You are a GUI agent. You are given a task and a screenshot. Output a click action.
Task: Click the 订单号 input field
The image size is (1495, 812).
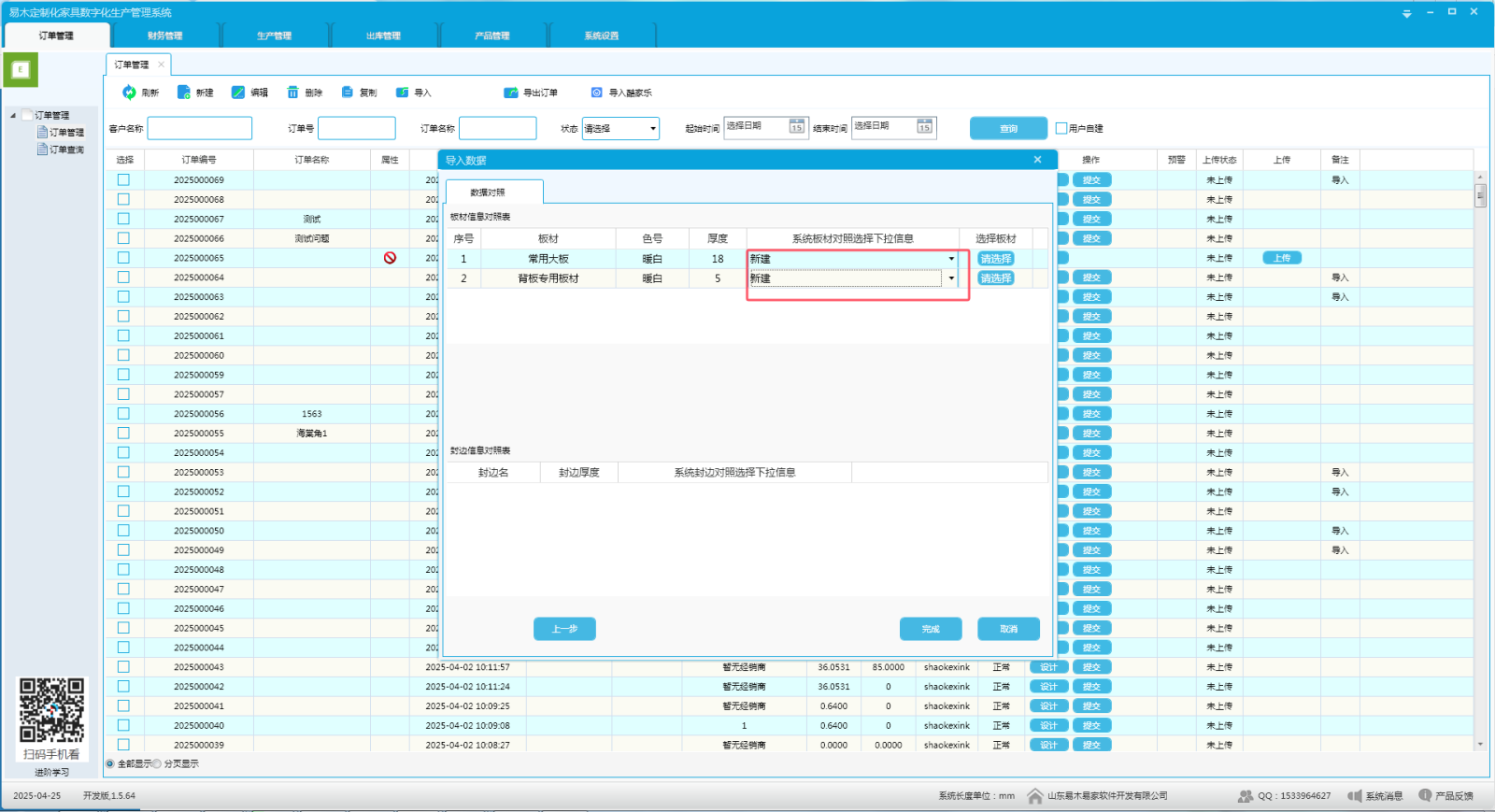coord(357,128)
